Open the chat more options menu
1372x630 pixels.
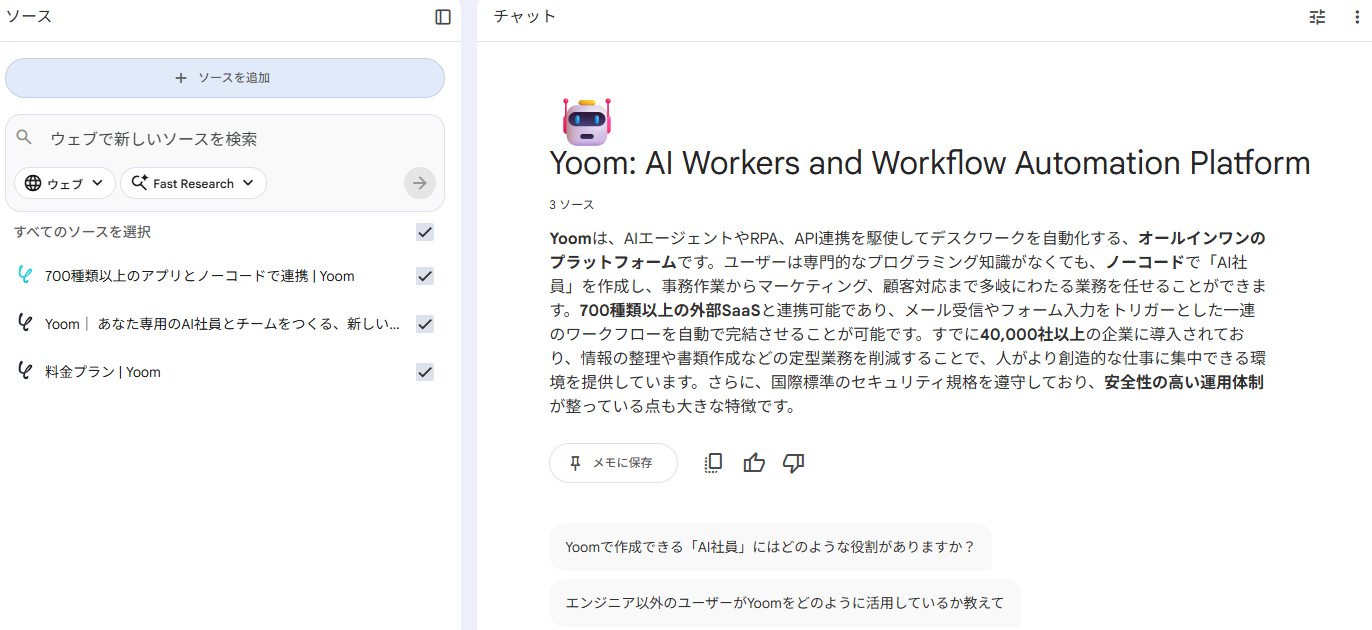pyautogui.click(x=1357, y=17)
